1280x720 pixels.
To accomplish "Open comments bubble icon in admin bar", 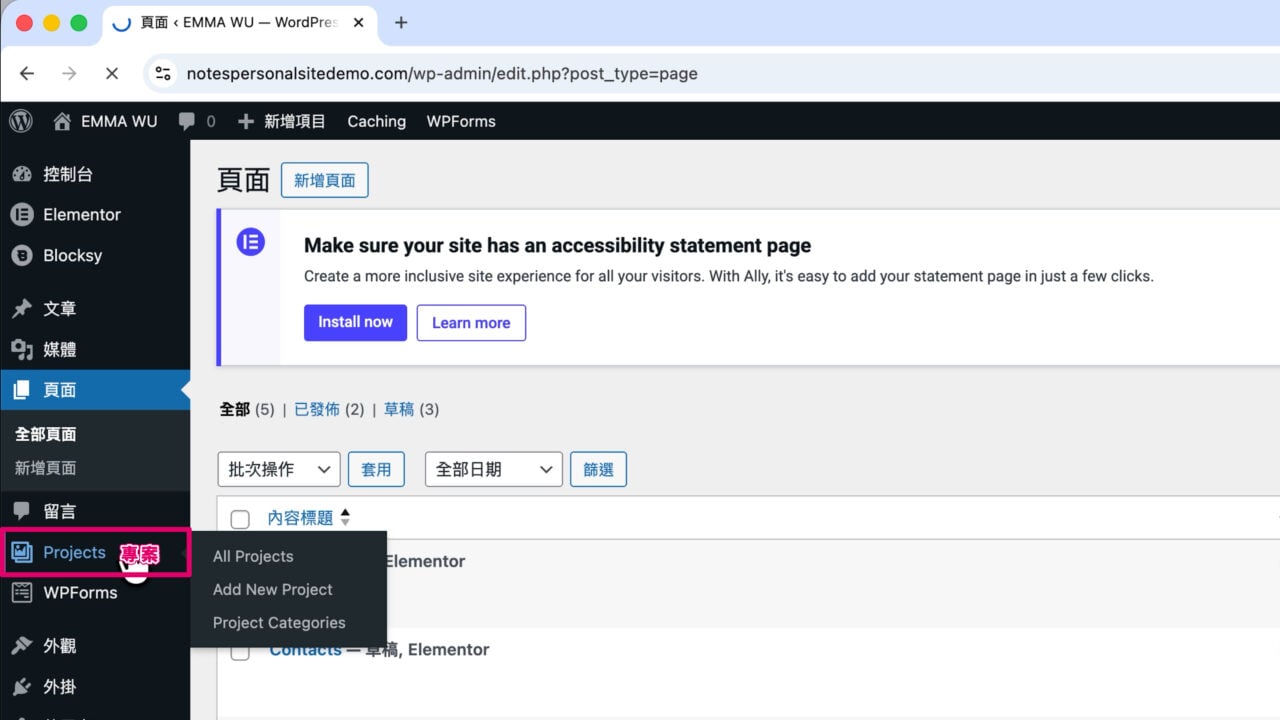I will pos(187,121).
